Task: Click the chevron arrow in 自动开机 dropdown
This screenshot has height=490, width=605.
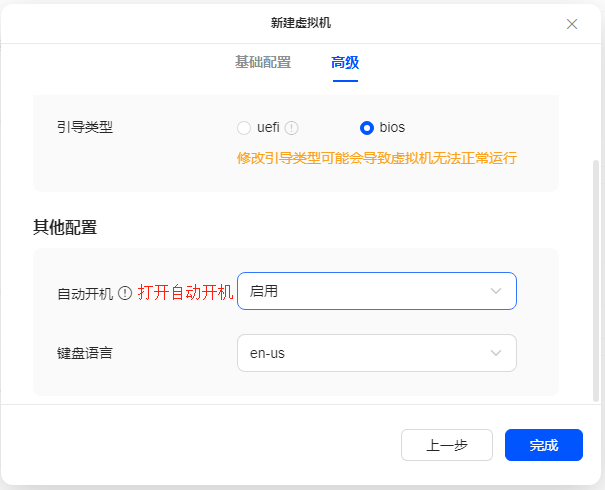Action: pyautogui.click(x=496, y=291)
